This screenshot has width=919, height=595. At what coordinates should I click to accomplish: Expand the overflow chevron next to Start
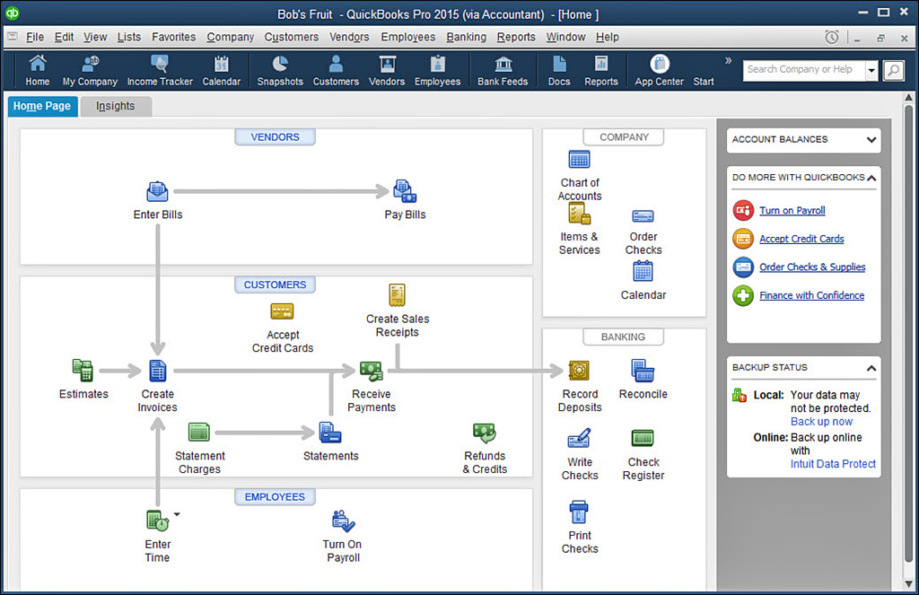pos(728,60)
